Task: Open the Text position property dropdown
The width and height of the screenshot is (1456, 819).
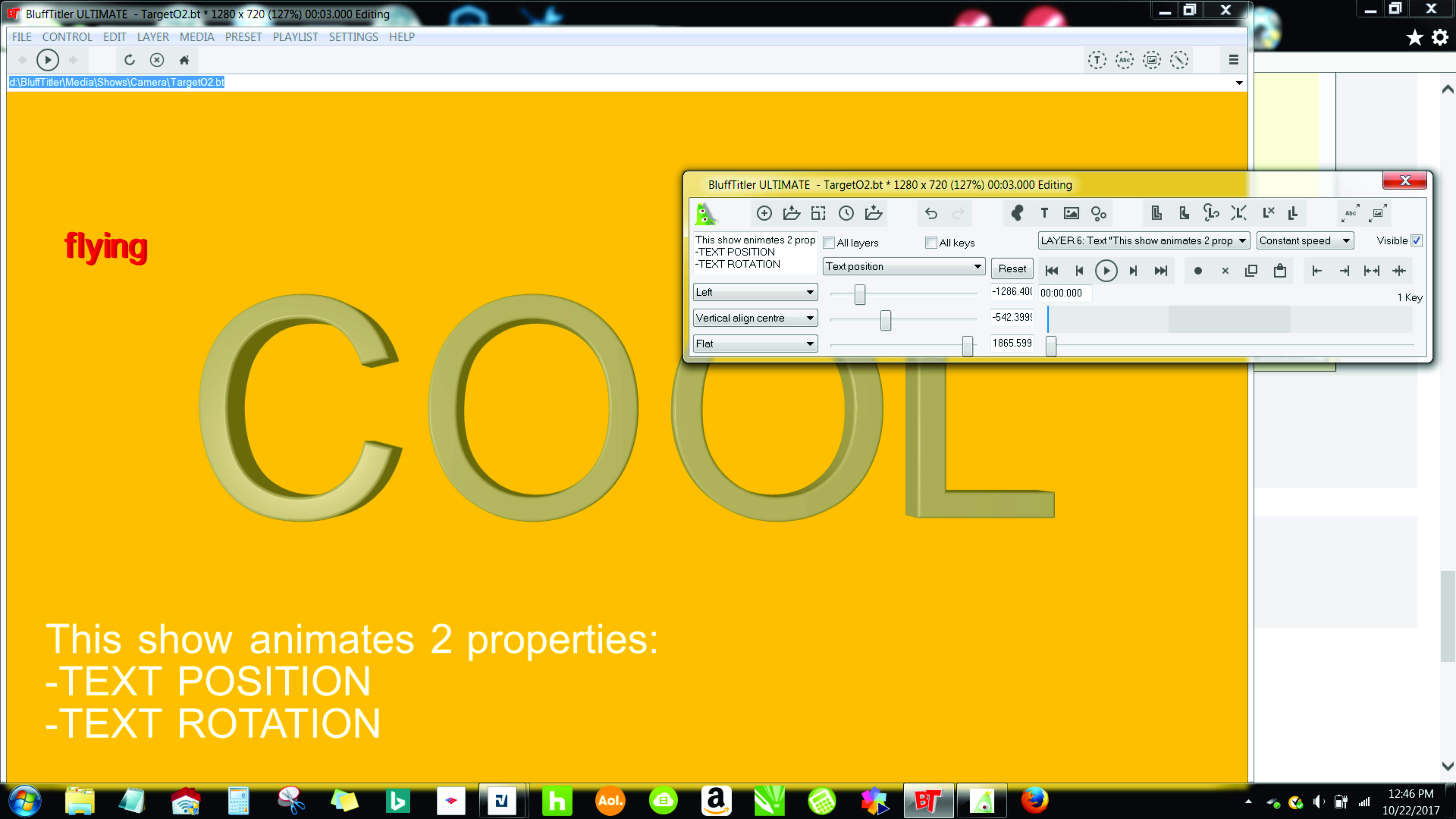Action: point(903,266)
